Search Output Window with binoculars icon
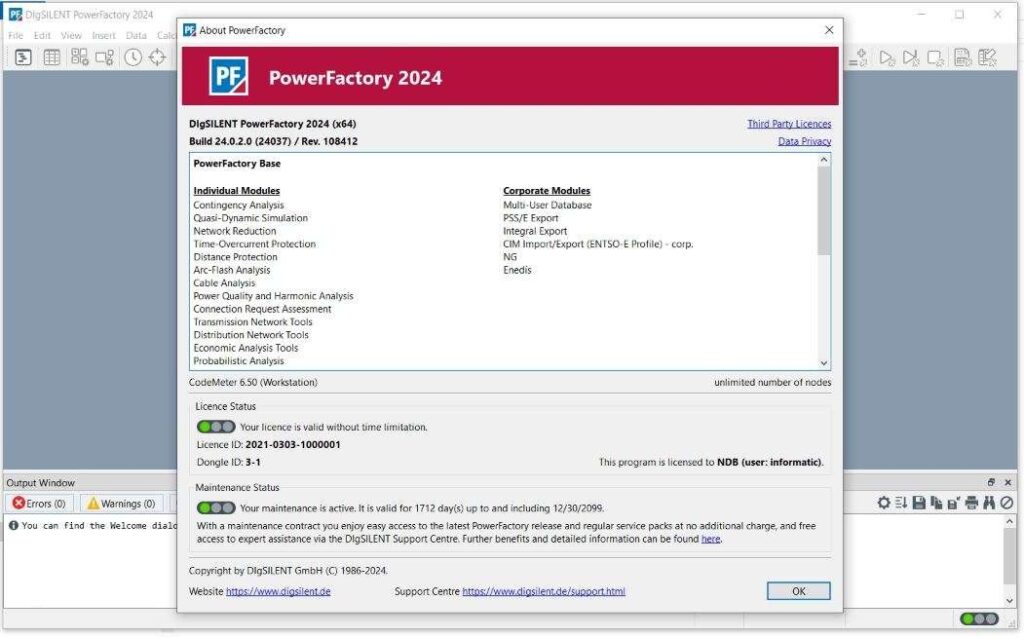Viewport: 1024px width, 638px height. click(989, 503)
